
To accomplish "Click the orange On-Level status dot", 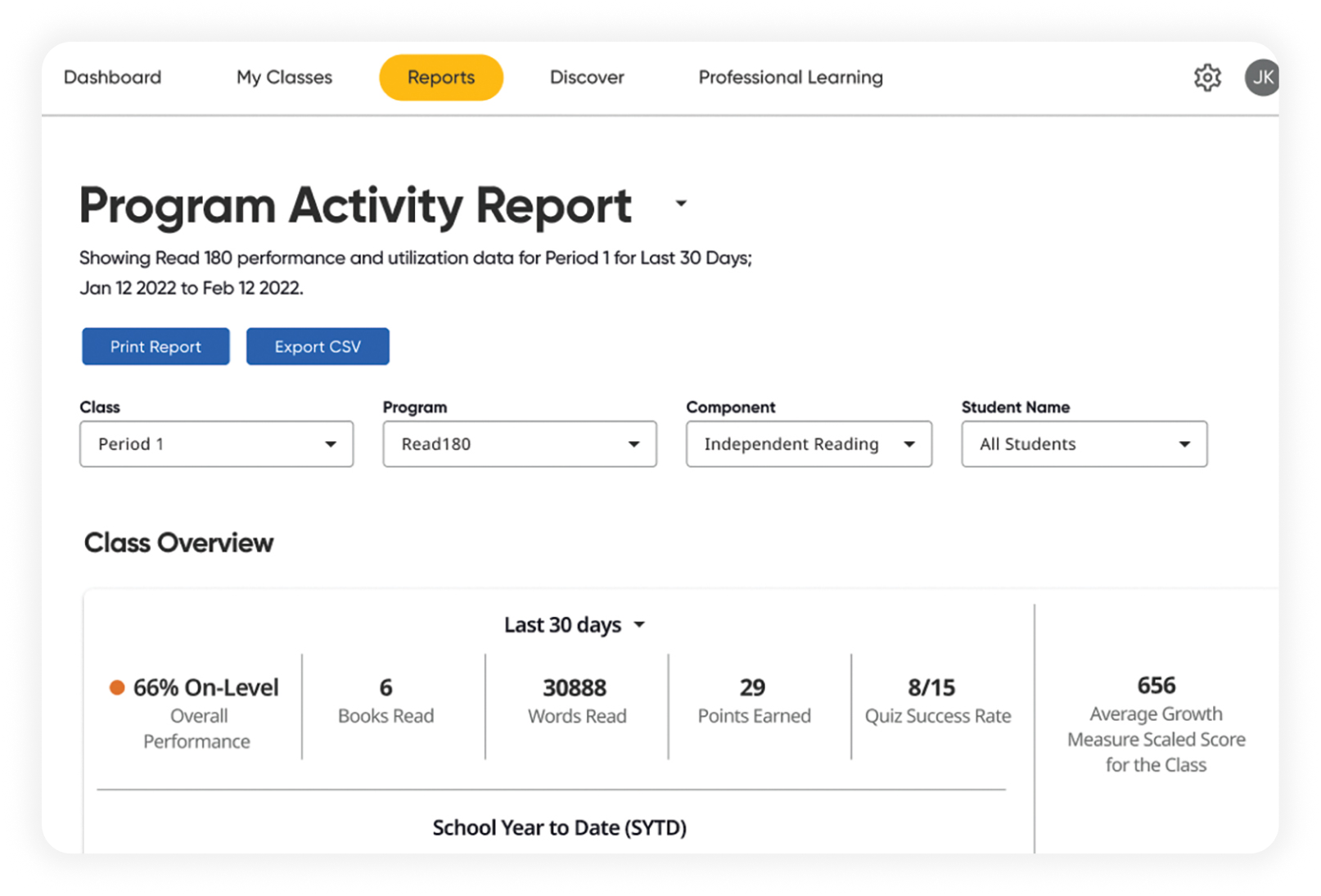I will pos(117,687).
